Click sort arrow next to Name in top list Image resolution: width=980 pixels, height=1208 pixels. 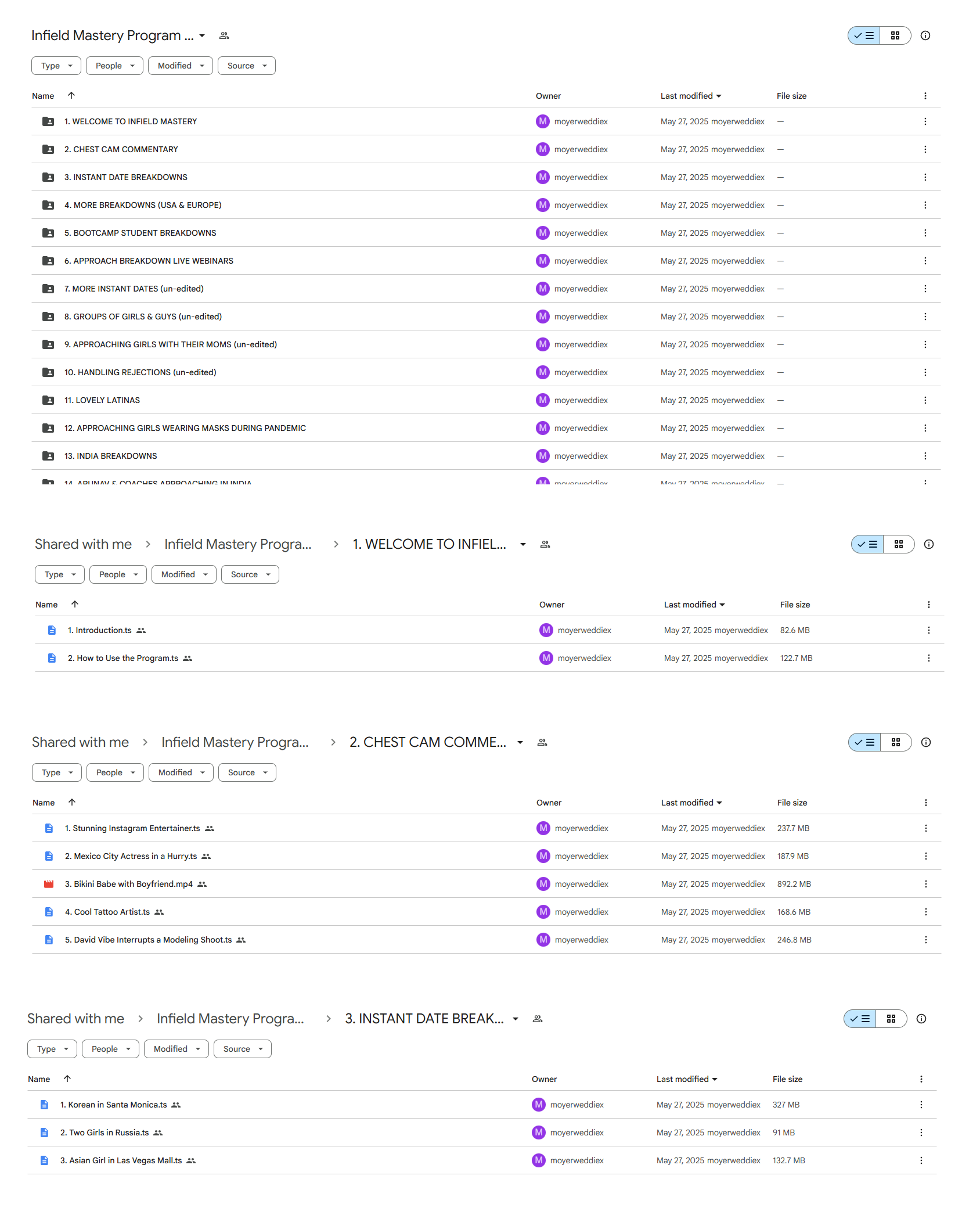pos(71,95)
